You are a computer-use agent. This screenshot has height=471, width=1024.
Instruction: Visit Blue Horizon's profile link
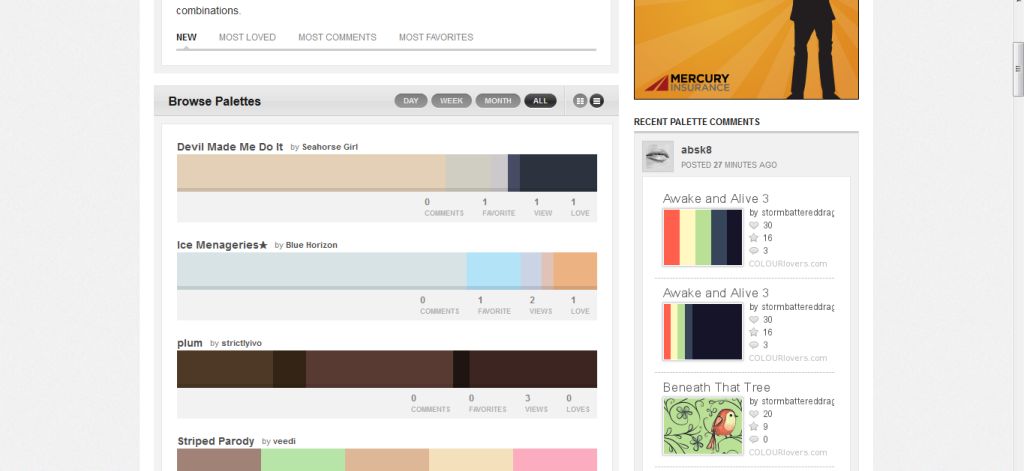point(311,245)
